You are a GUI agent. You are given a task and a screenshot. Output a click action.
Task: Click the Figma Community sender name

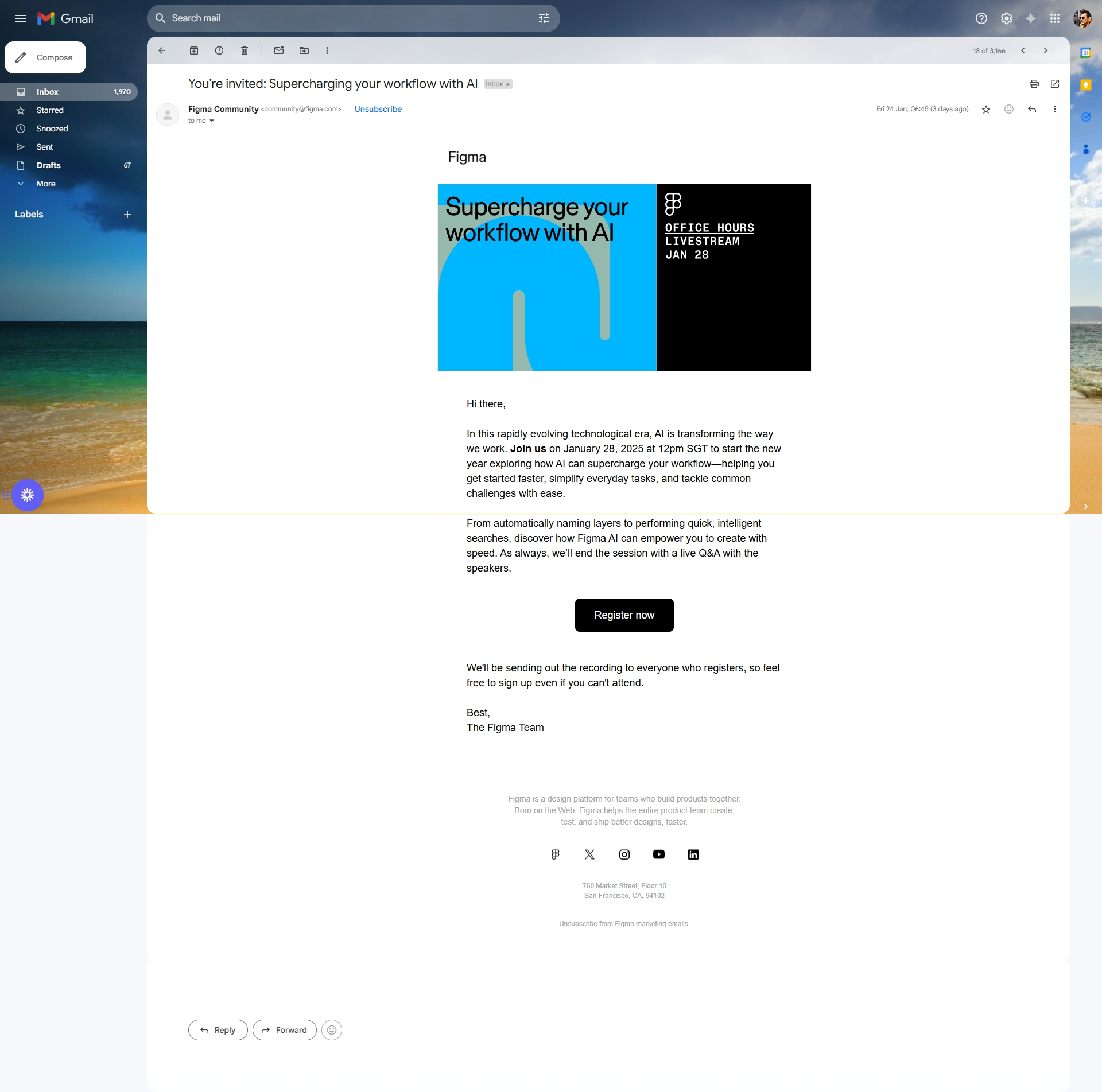pyautogui.click(x=223, y=109)
